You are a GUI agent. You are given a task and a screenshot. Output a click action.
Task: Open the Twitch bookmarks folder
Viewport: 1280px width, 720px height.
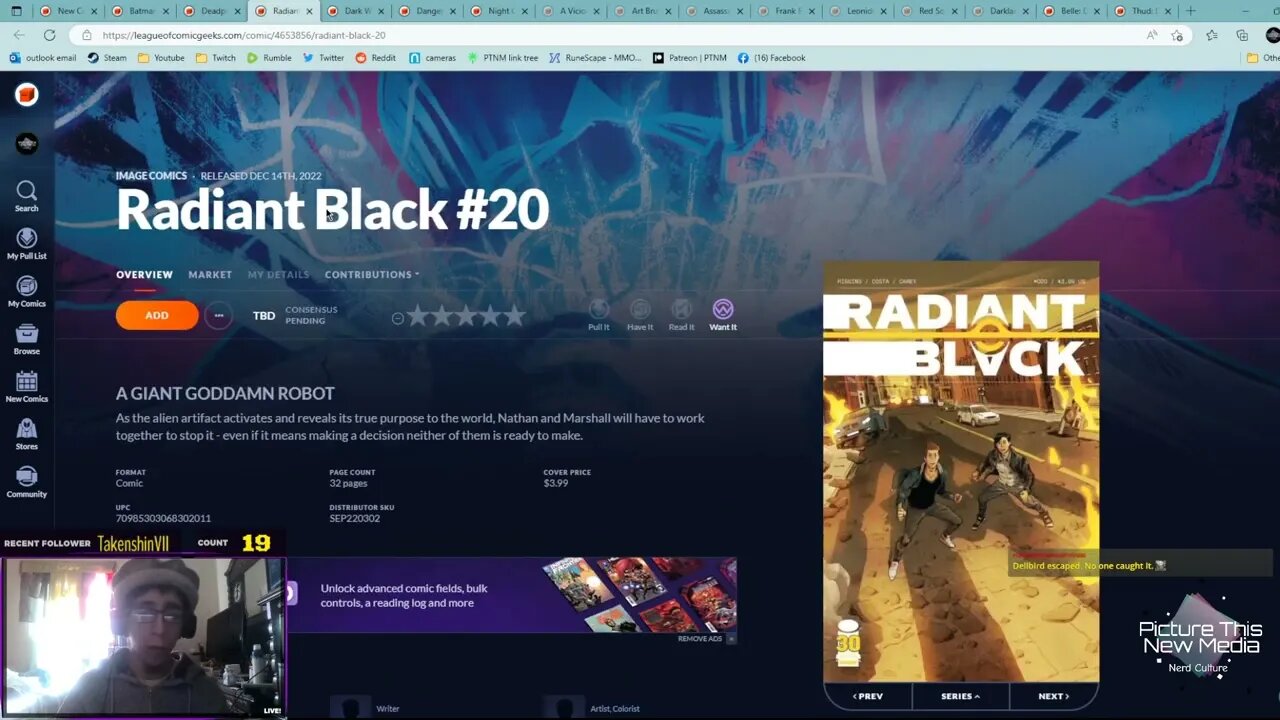click(x=216, y=58)
